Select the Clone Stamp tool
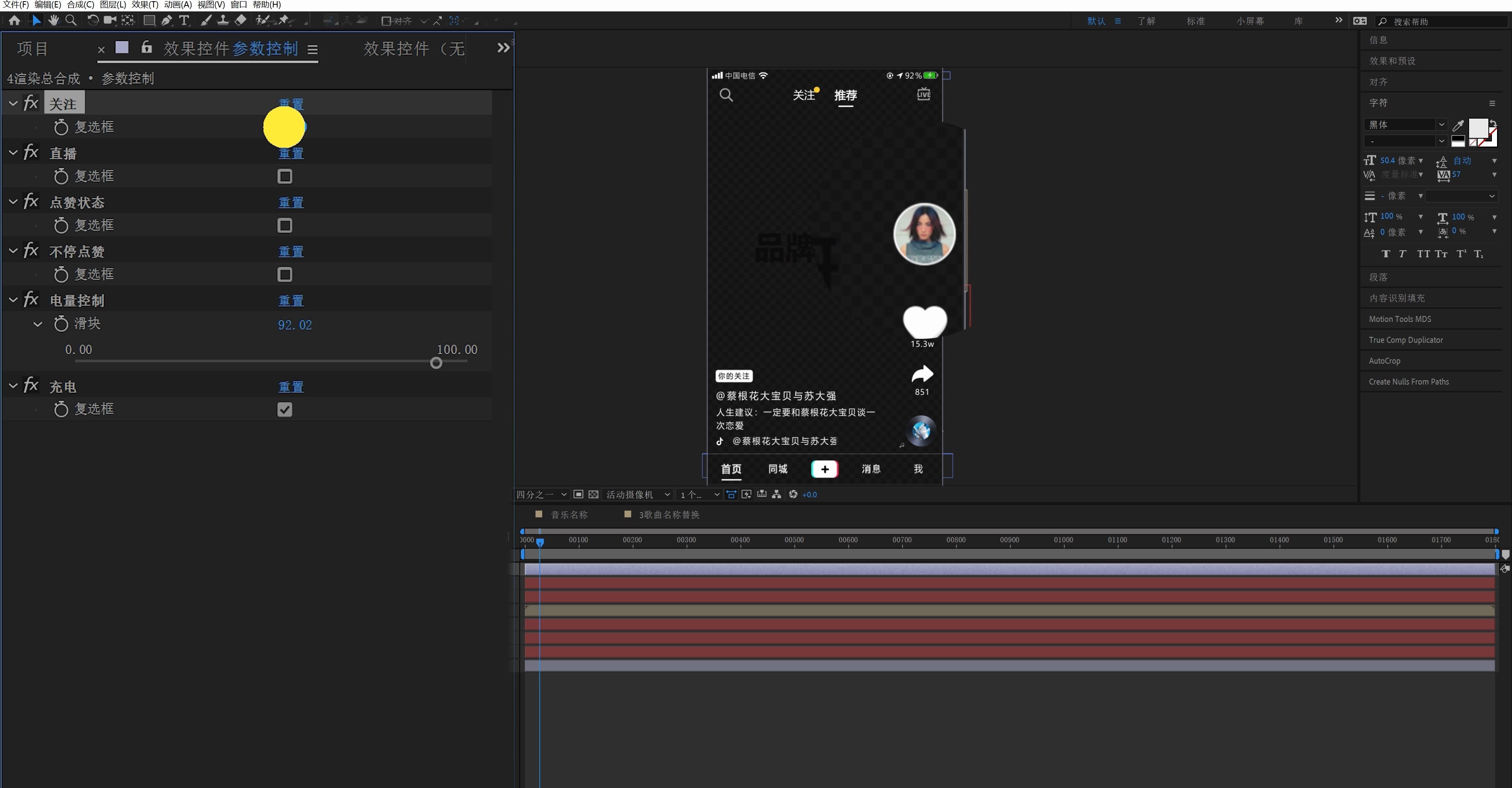The width and height of the screenshot is (1512, 788). [223, 20]
